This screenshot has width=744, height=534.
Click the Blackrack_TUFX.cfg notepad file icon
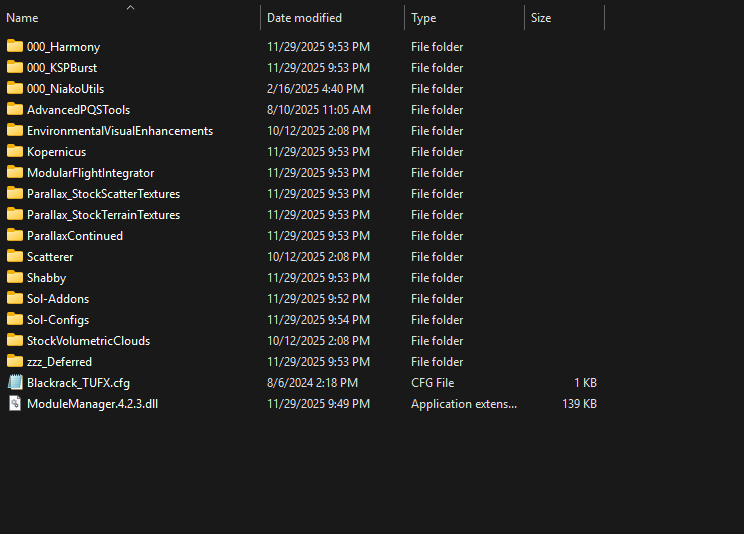coord(15,382)
